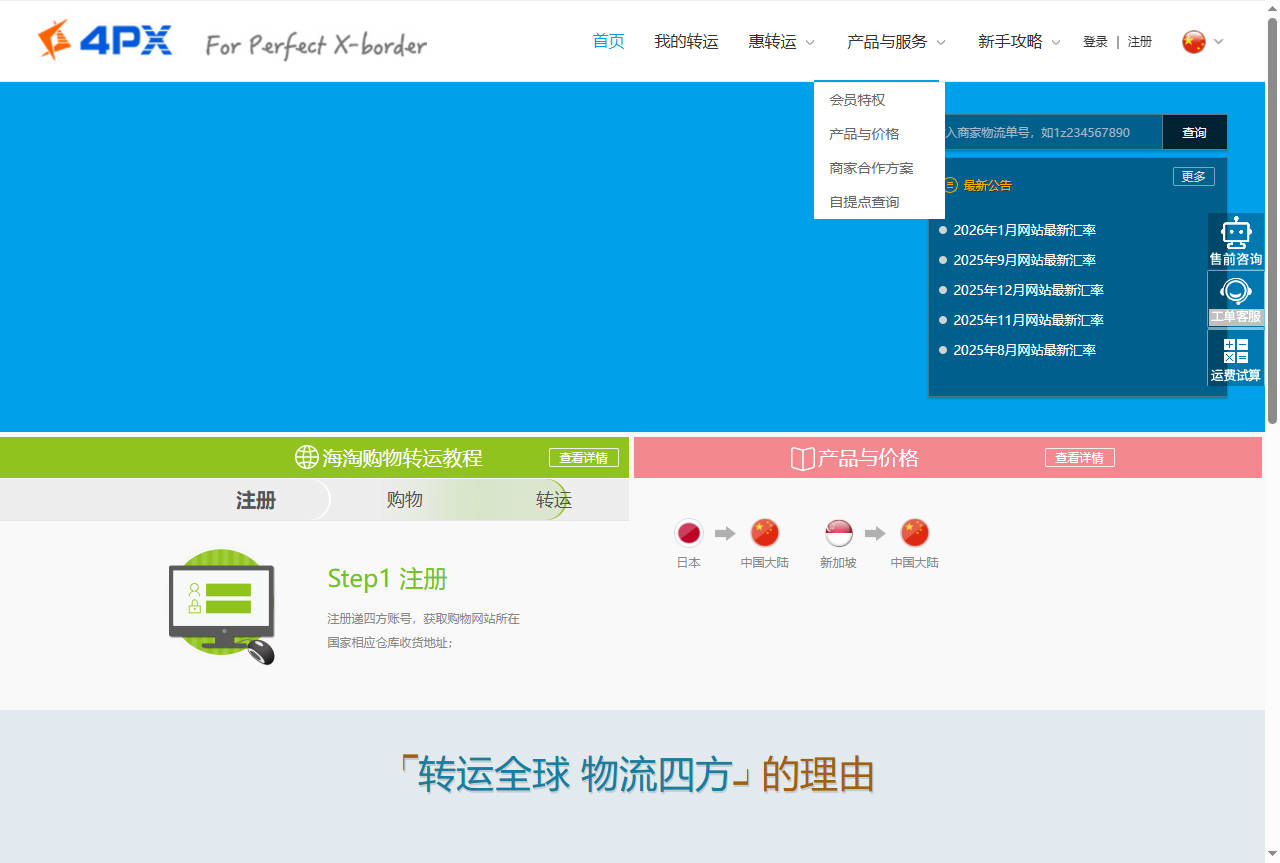Expand the 新手攻略 dropdown menu

pos(1018,41)
